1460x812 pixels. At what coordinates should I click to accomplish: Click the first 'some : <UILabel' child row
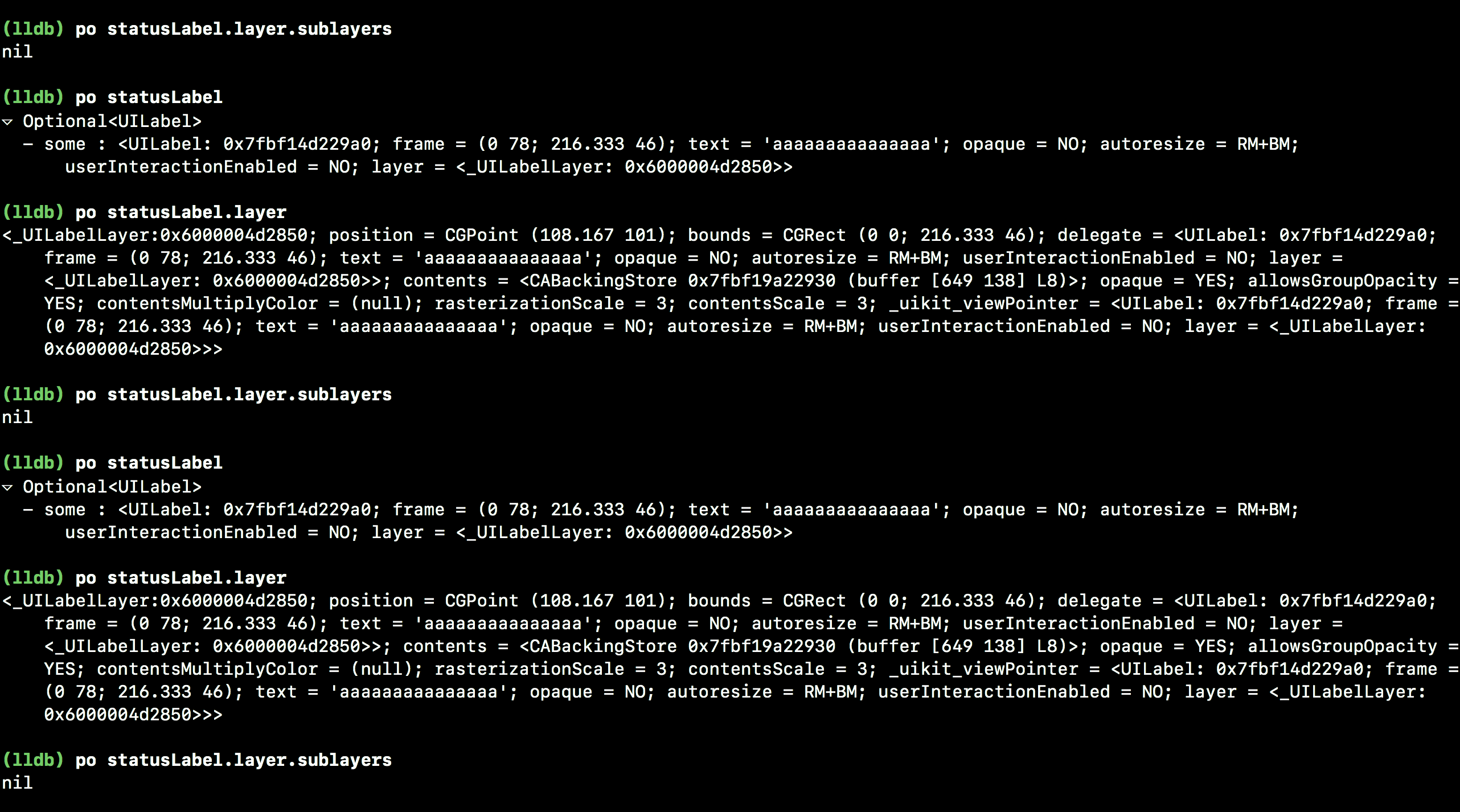point(661,155)
